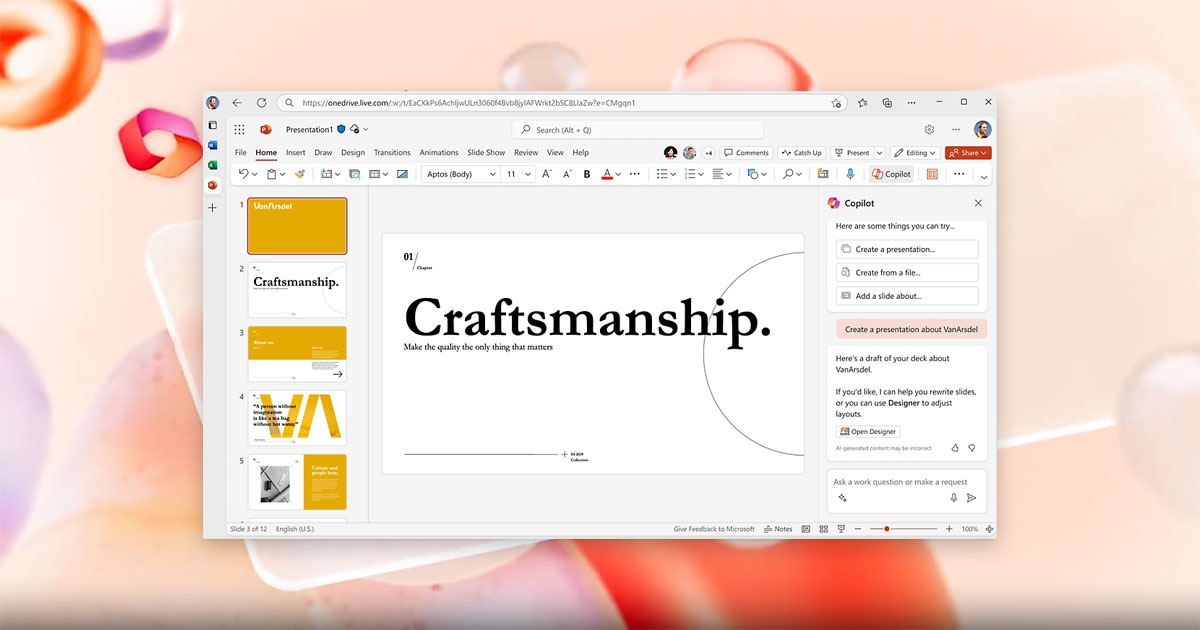Viewport: 1200px width, 630px height.
Task: Switch to the Animations tab
Action: 439,153
